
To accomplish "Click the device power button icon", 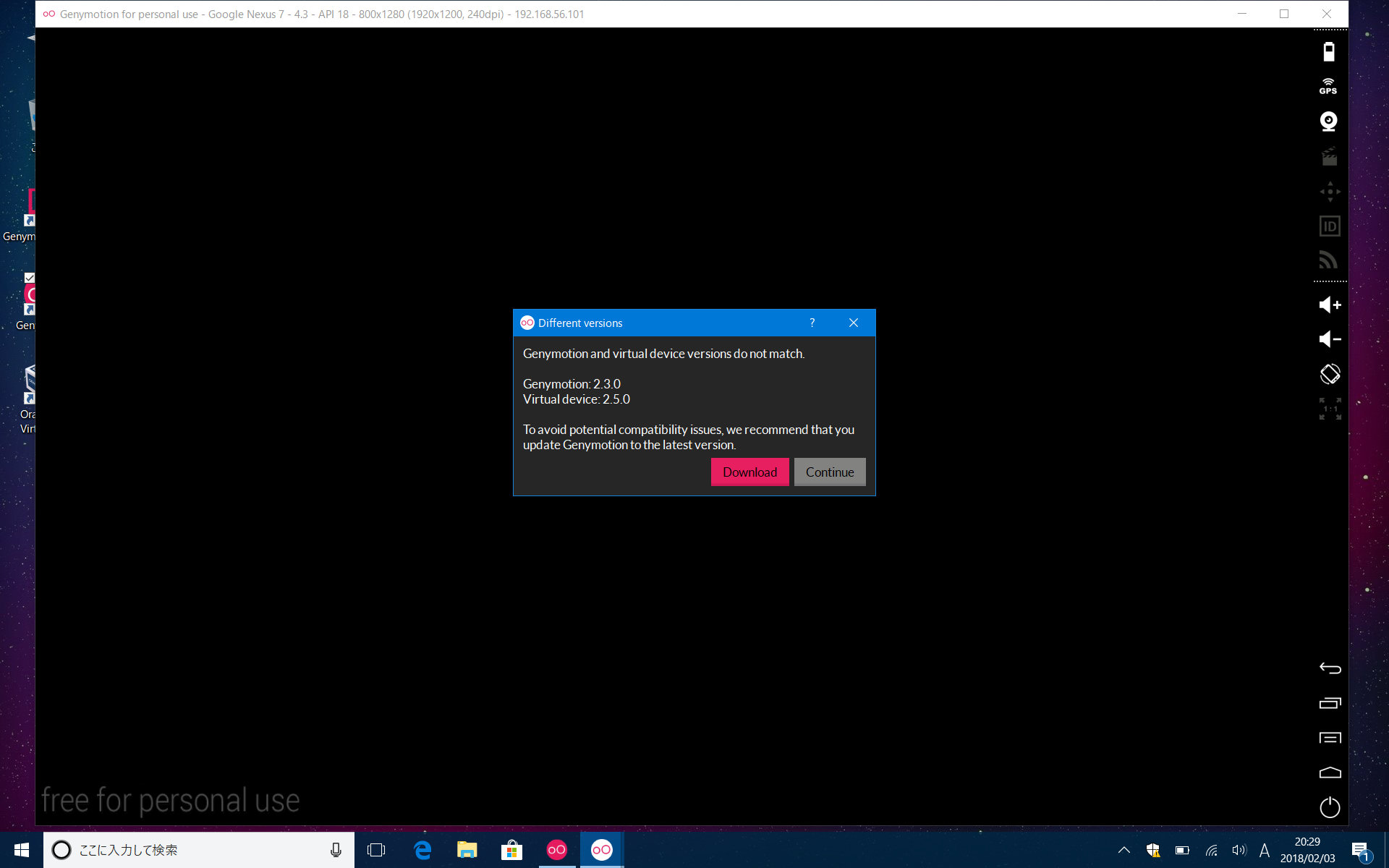I will tap(1330, 807).
